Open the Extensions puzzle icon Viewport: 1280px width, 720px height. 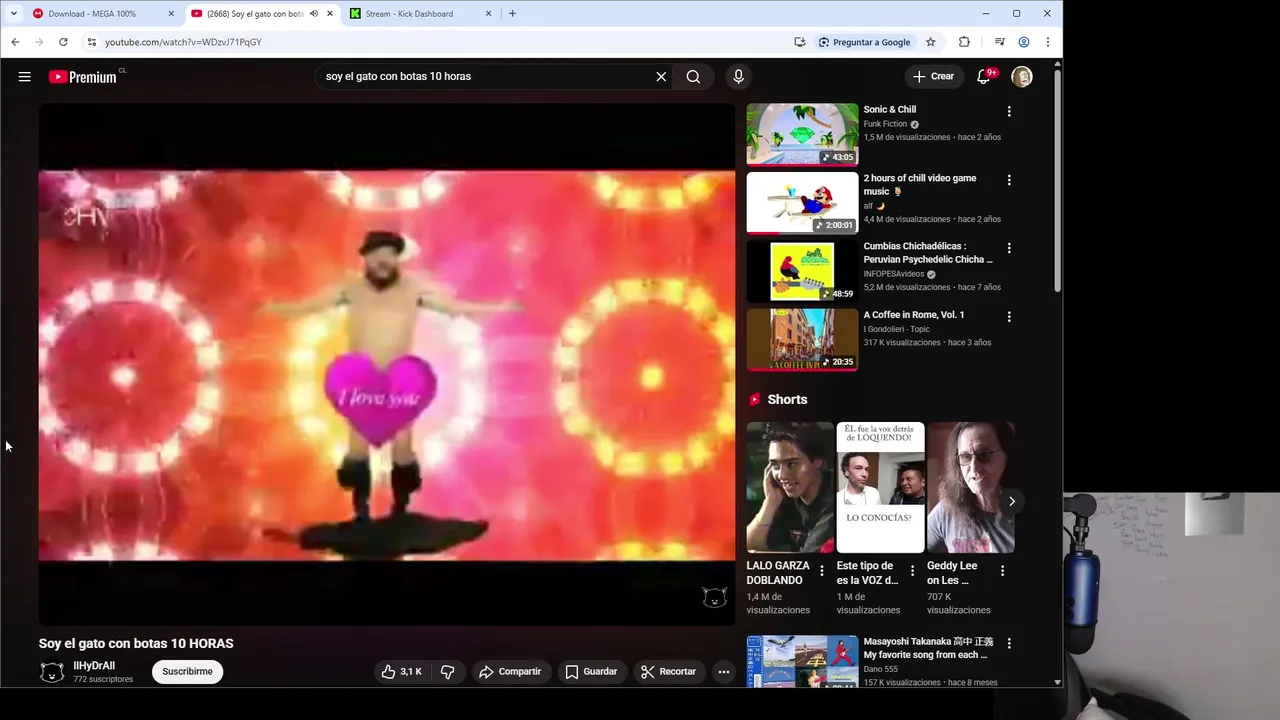coord(964,42)
